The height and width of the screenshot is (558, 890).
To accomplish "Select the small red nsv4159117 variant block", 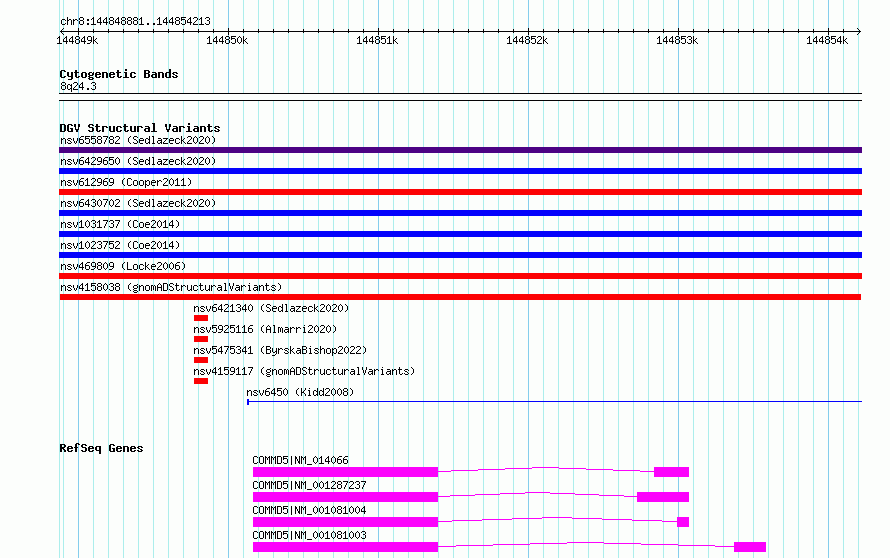I will [201, 381].
